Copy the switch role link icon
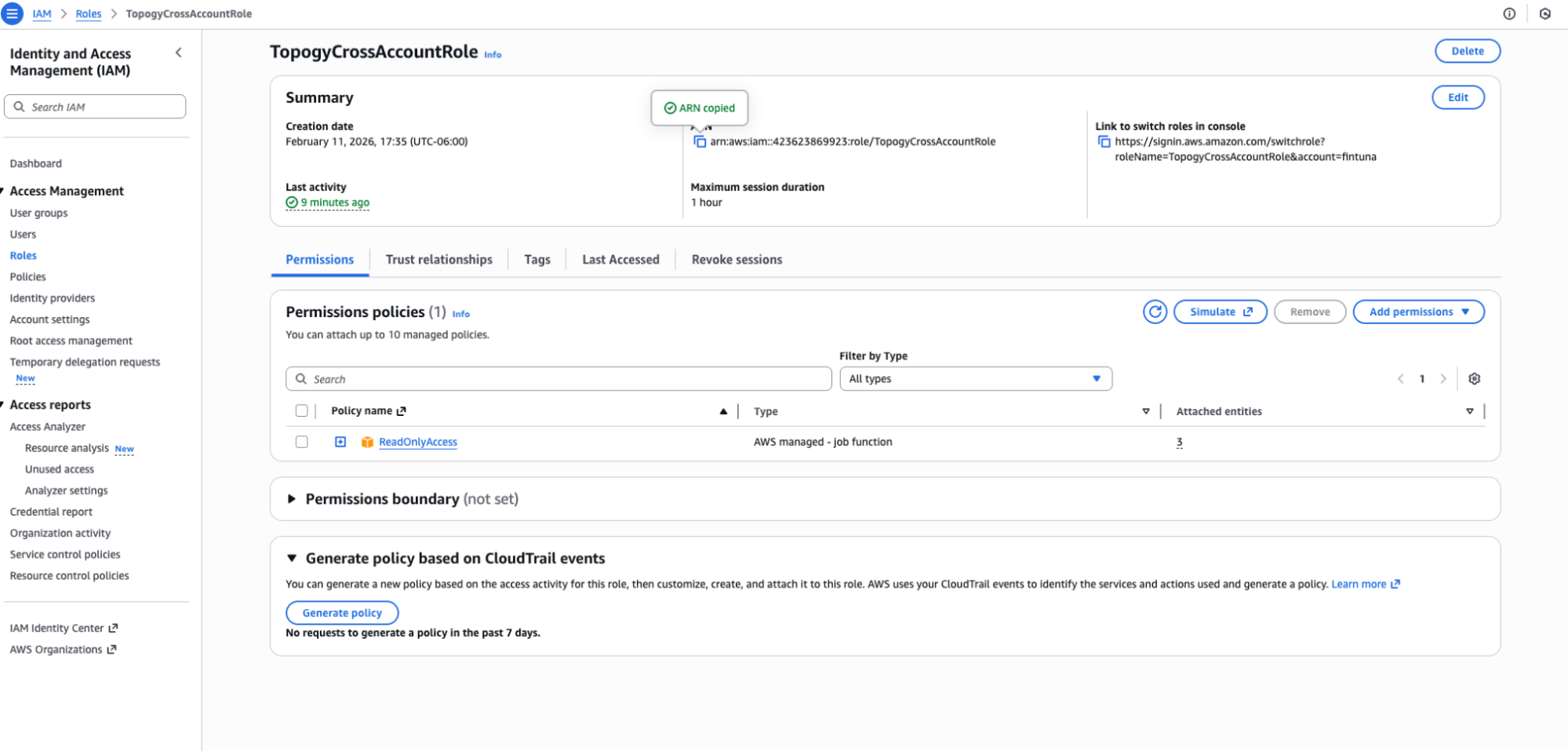 click(1104, 141)
